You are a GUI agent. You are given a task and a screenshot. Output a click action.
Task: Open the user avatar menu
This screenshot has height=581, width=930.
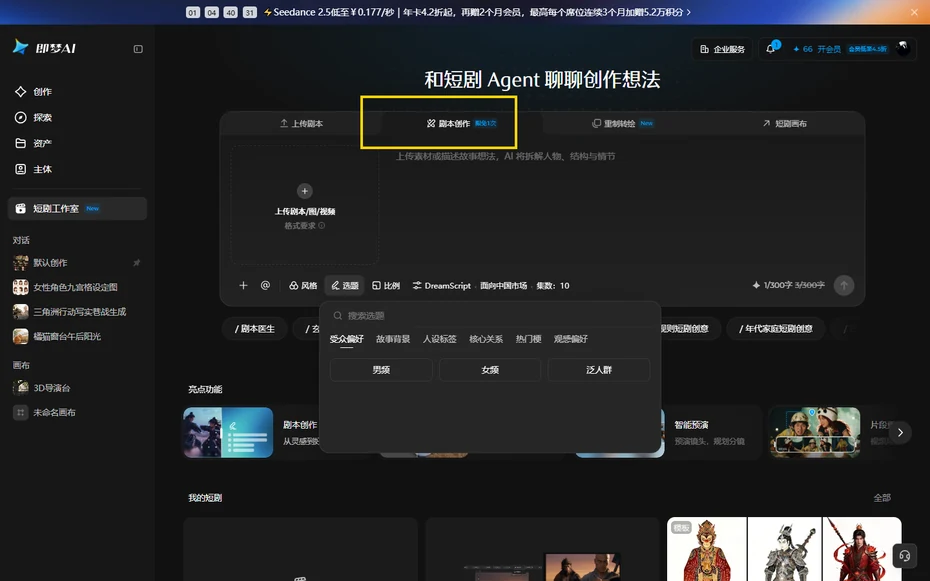(903, 49)
